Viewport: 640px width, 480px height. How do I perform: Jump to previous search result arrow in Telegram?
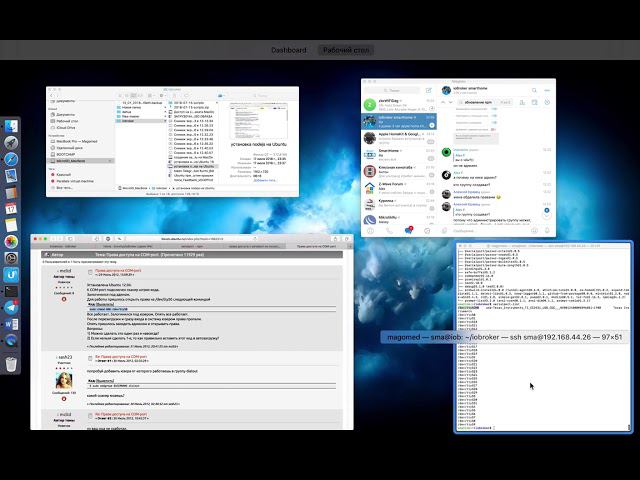click(444, 102)
